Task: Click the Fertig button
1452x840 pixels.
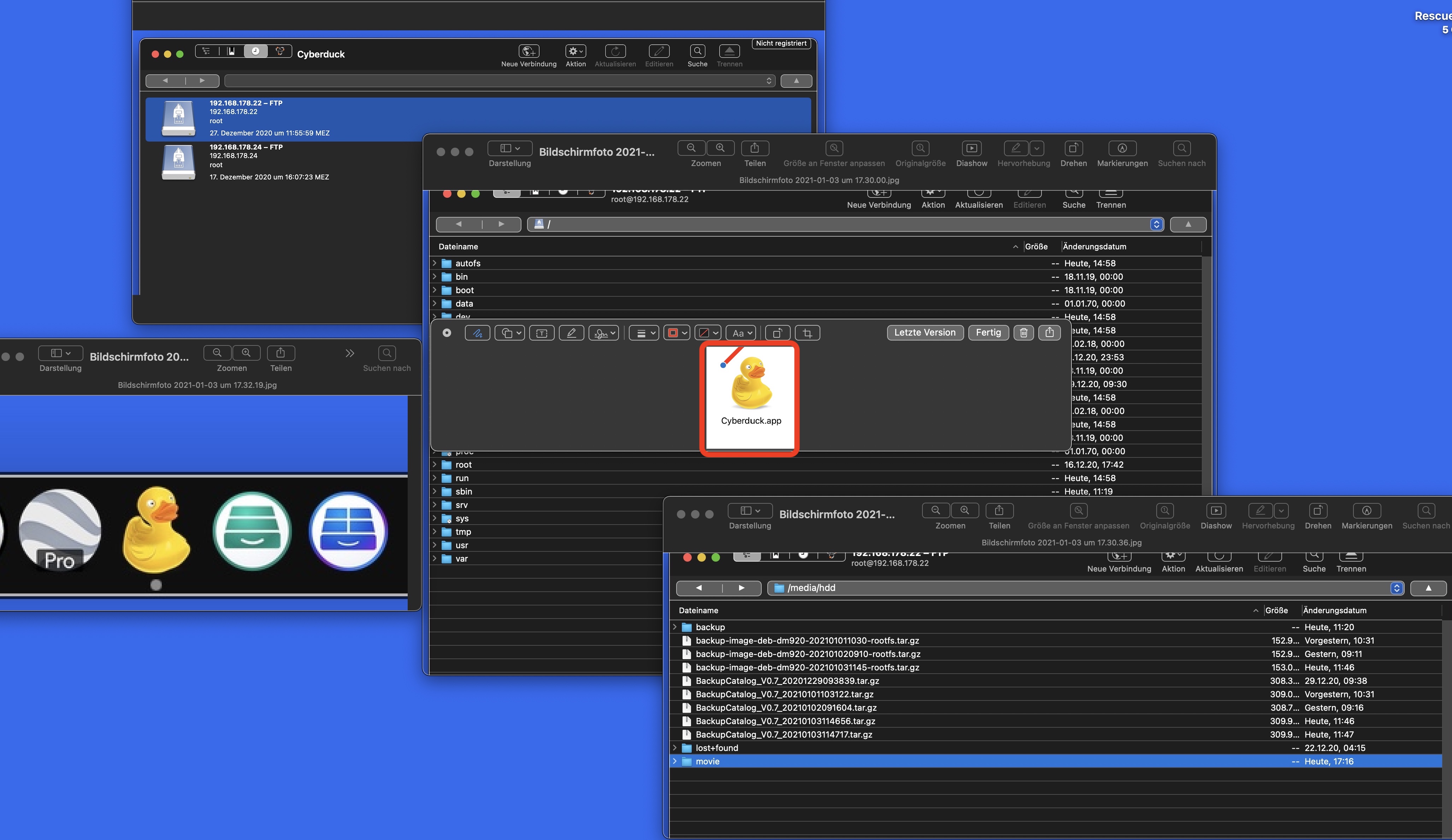Action: click(988, 332)
